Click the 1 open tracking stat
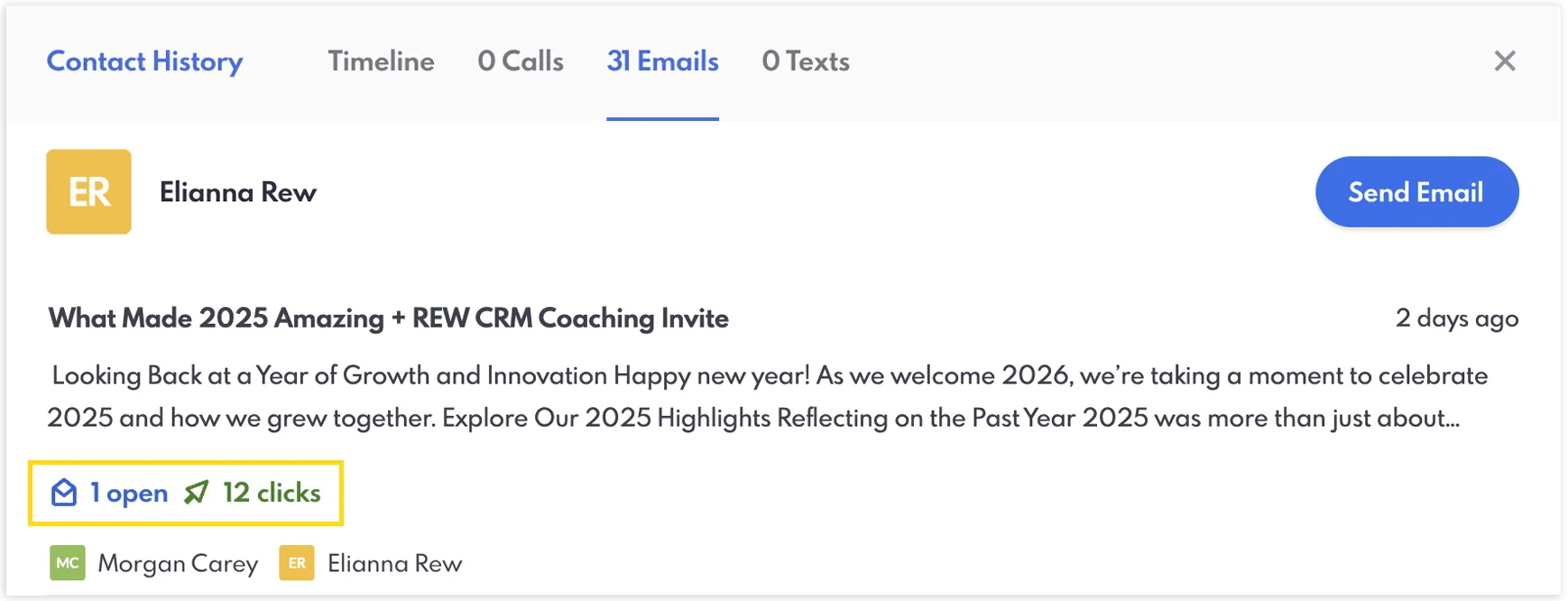1568x601 pixels. click(x=127, y=493)
